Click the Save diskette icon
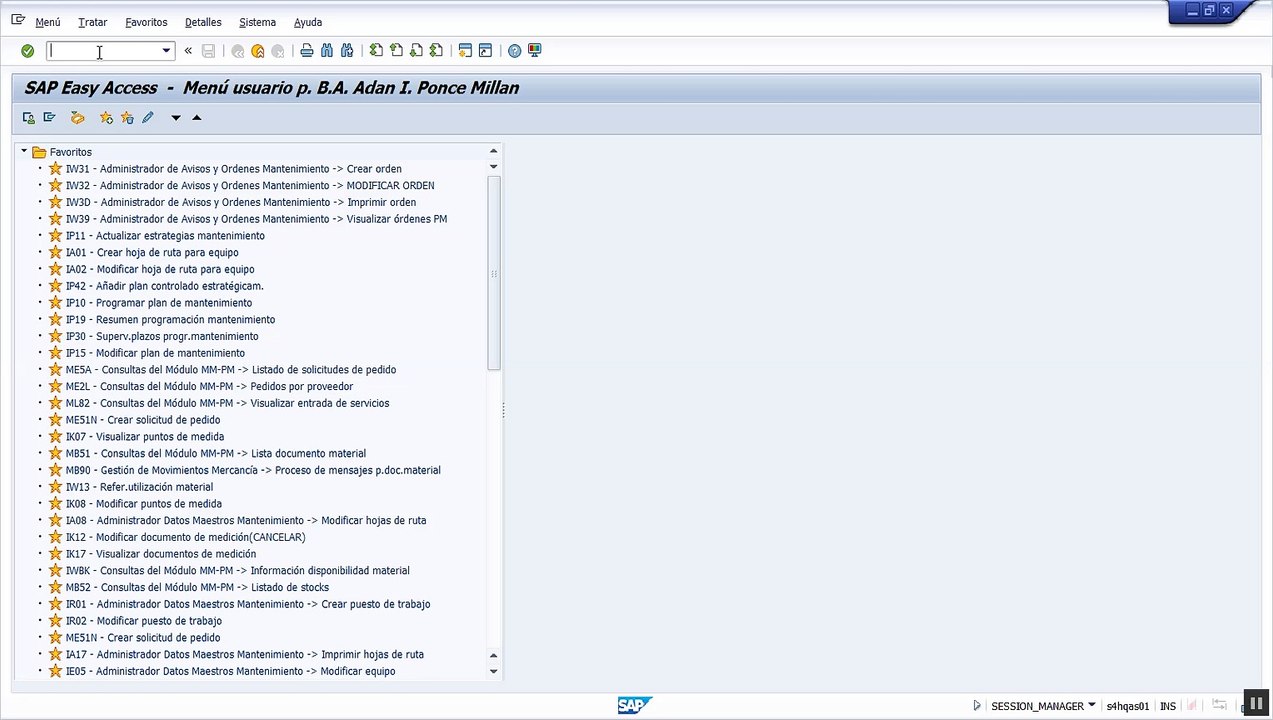The image size is (1273, 720). [x=208, y=51]
